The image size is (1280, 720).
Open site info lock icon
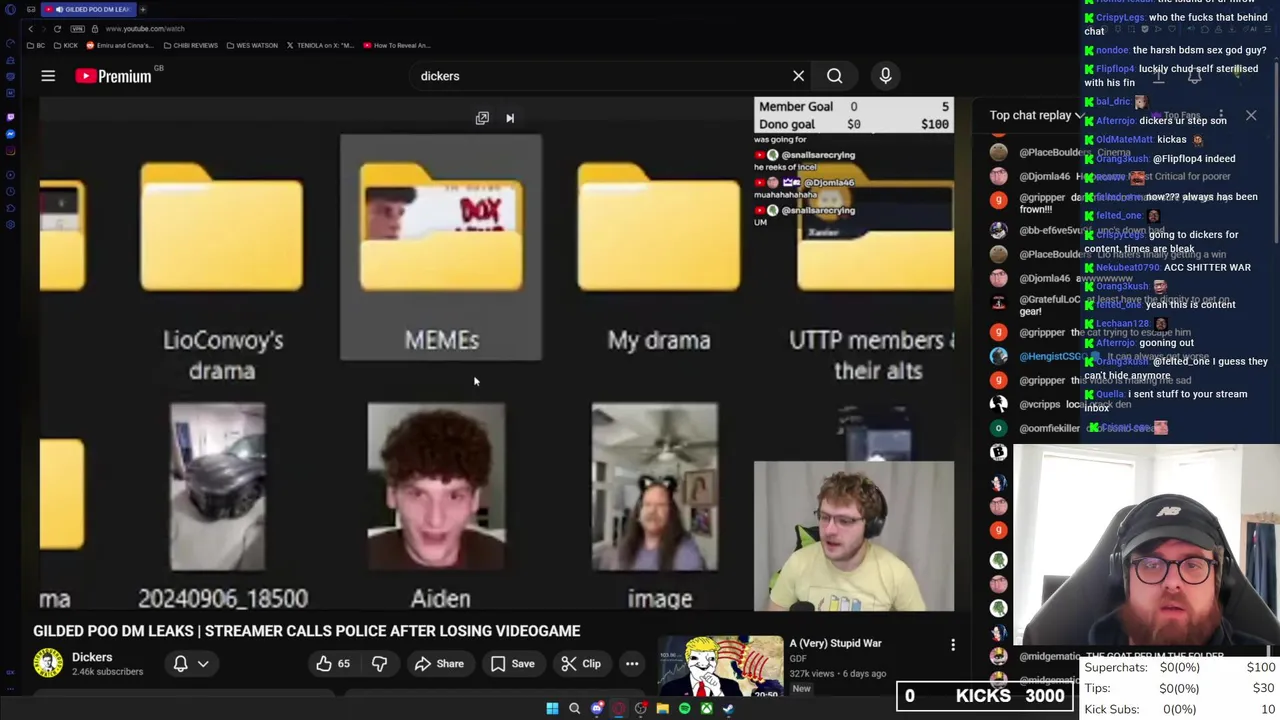click(x=95, y=29)
